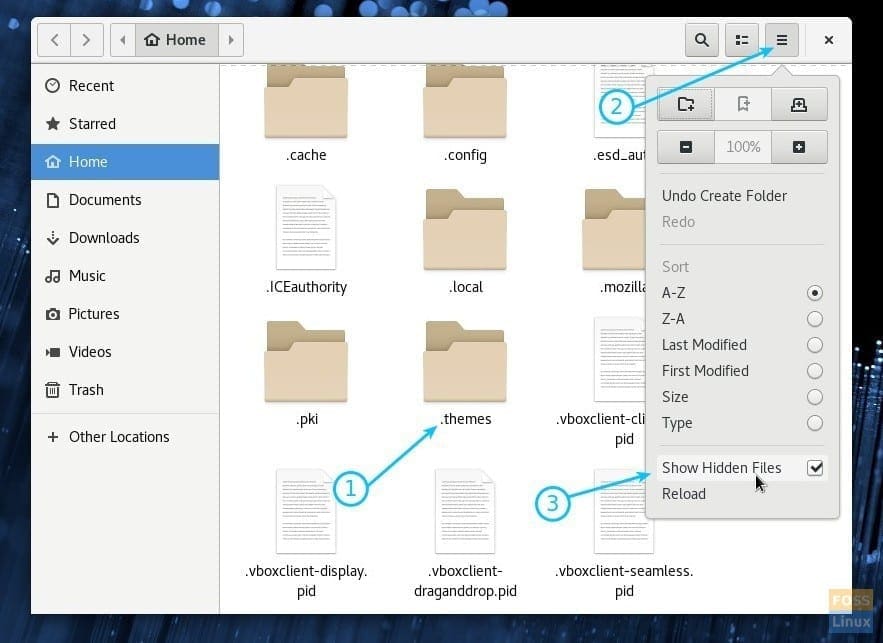Image resolution: width=883 pixels, height=643 pixels.
Task: Switch to list view icon
Action: point(742,40)
